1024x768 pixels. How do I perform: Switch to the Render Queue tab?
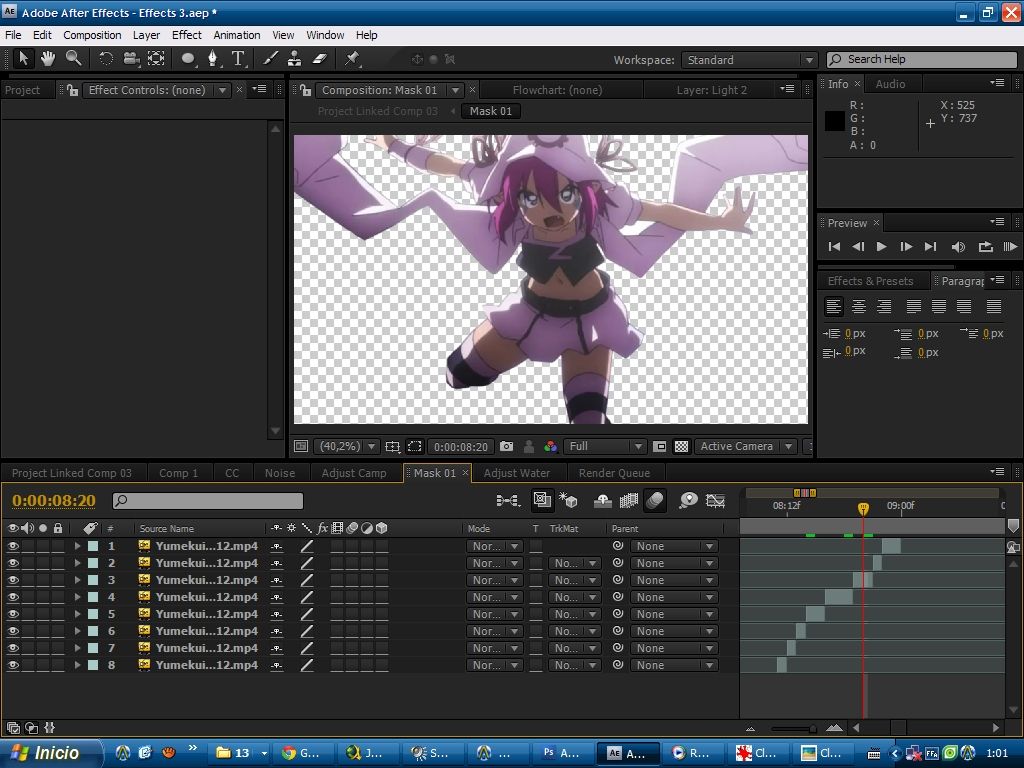point(614,473)
